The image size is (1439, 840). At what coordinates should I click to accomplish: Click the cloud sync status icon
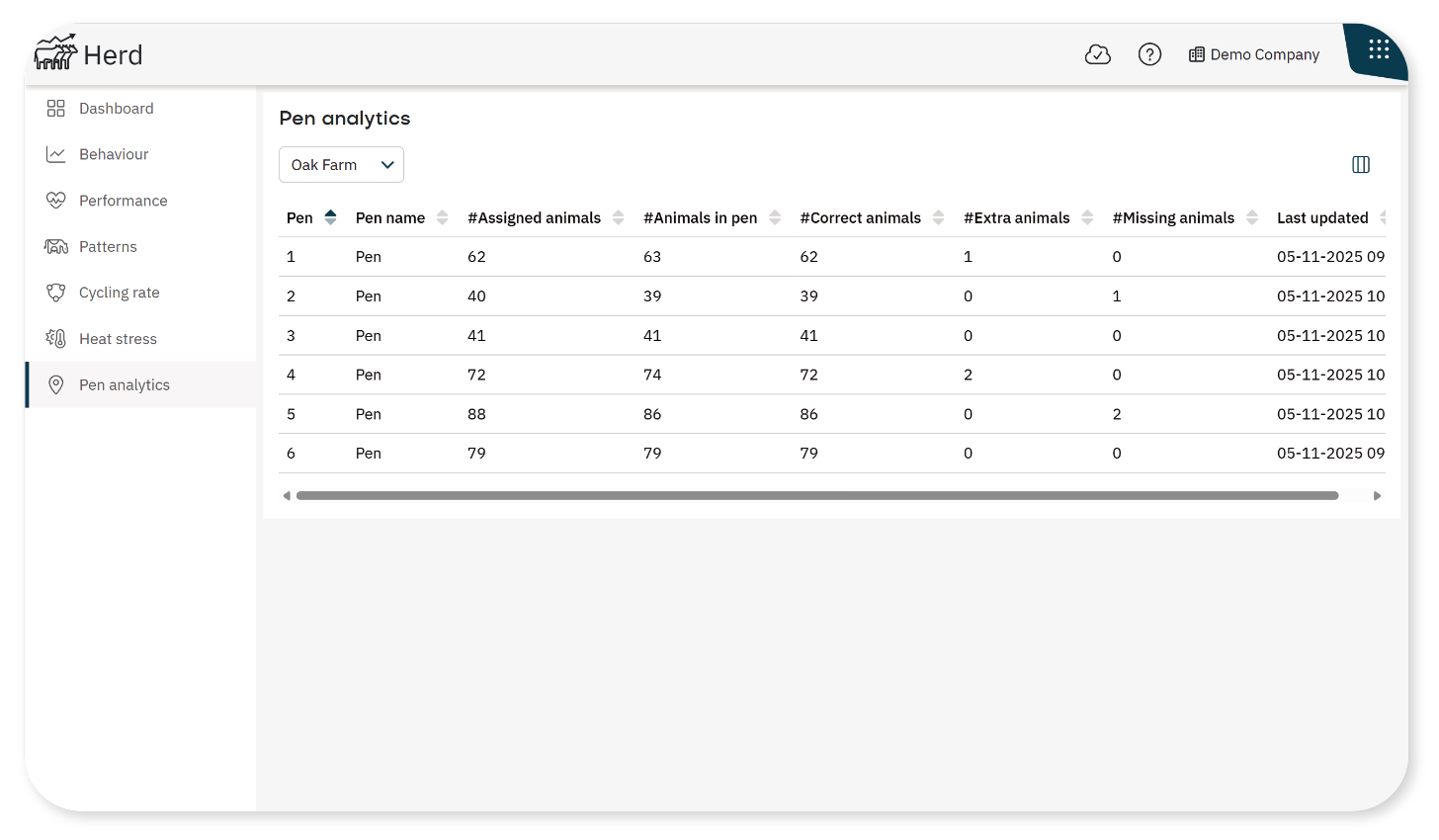(1098, 54)
